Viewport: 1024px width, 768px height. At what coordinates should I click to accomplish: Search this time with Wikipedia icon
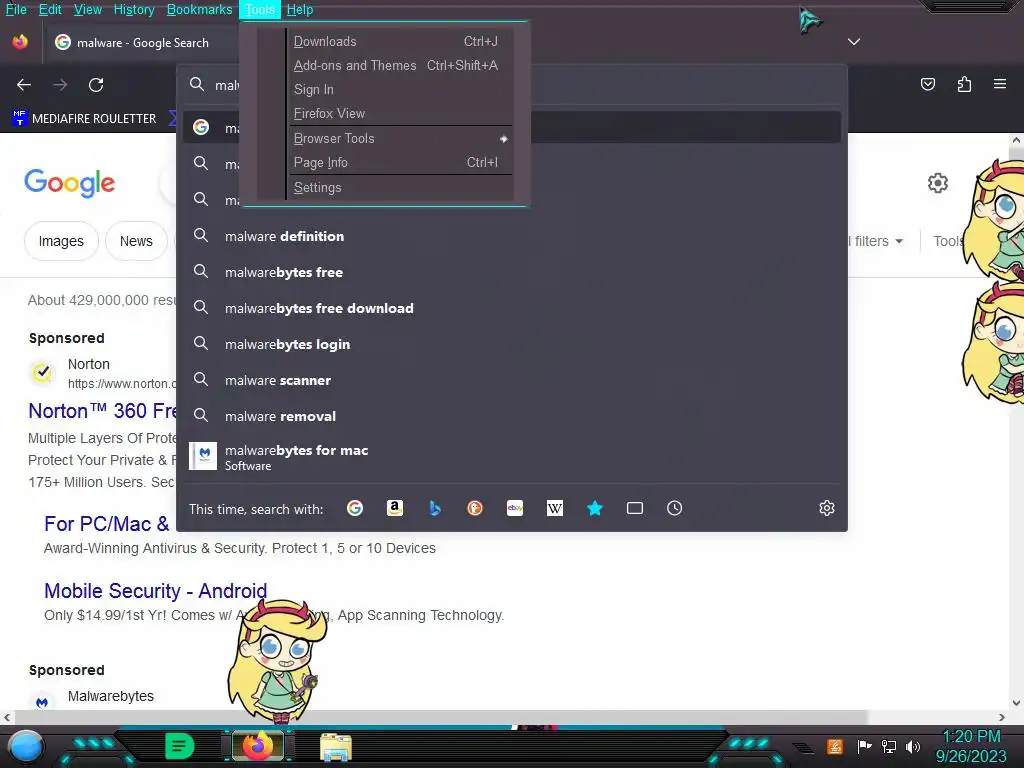point(554,508)
